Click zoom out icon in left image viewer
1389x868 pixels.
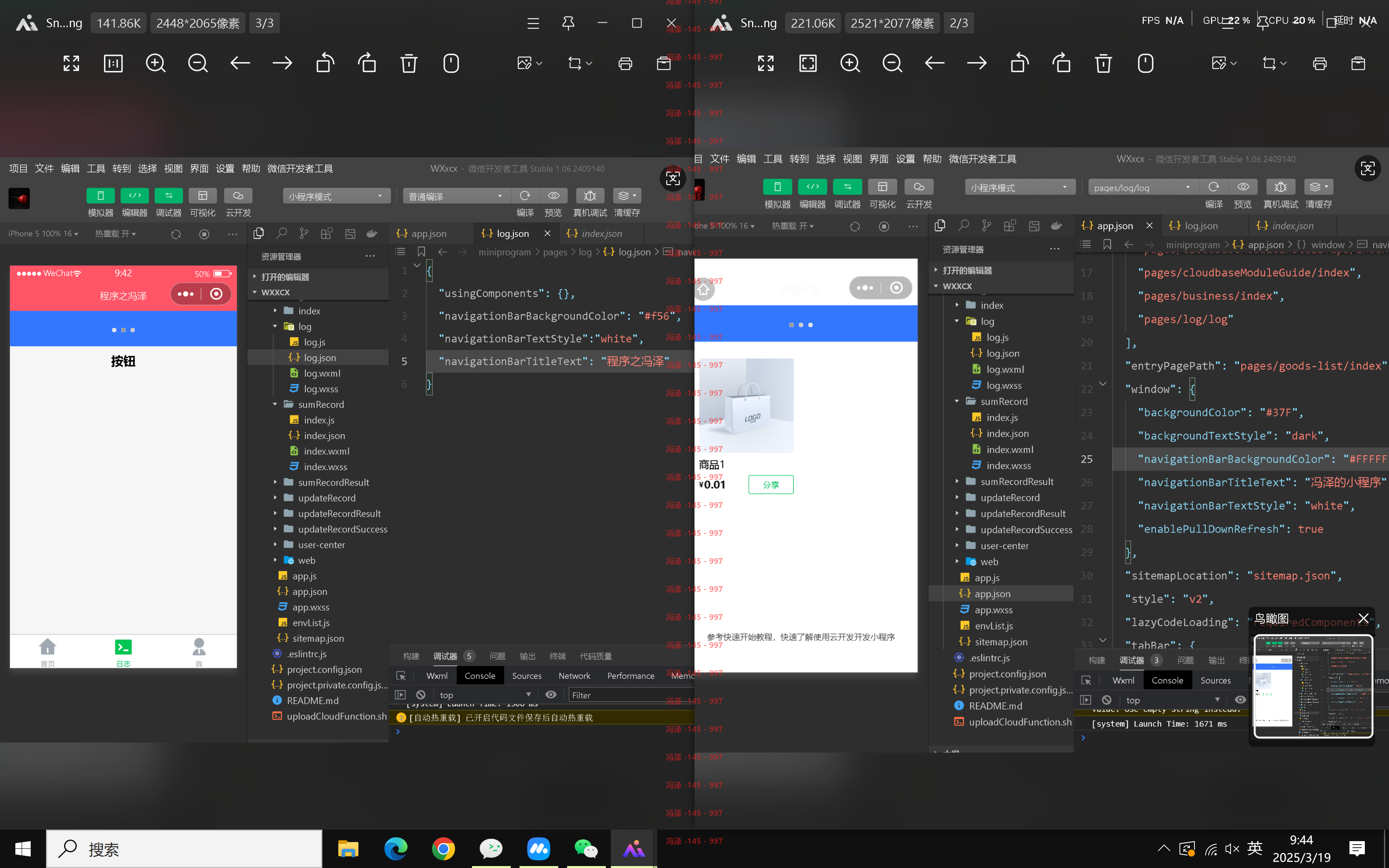click(198, 63)
